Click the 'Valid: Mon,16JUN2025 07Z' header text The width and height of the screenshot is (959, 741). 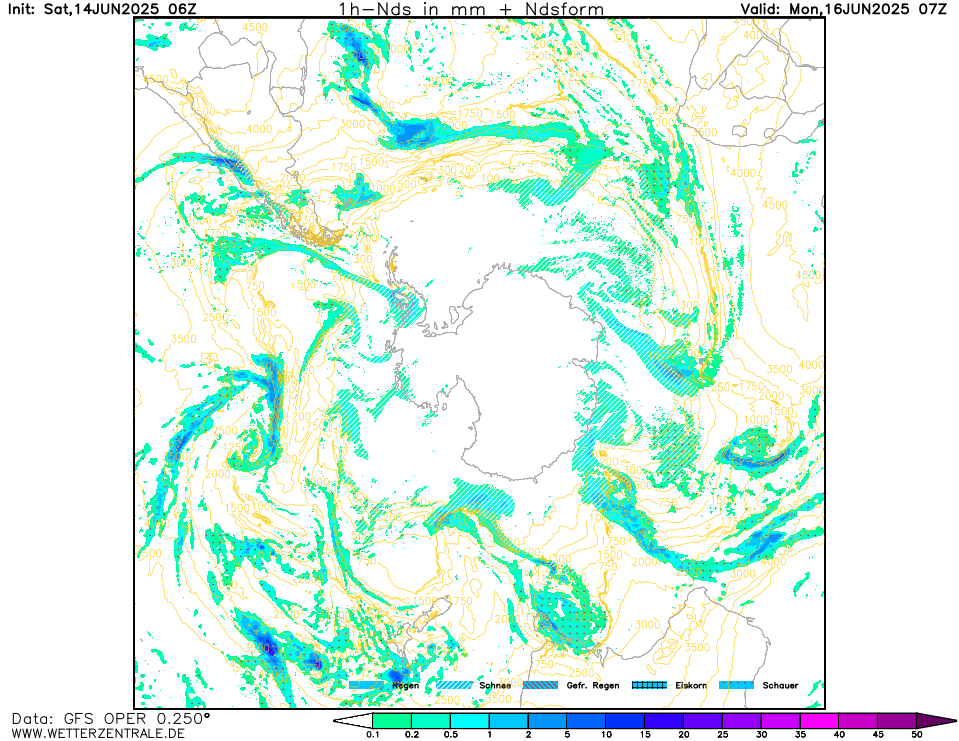click(844, 9)
